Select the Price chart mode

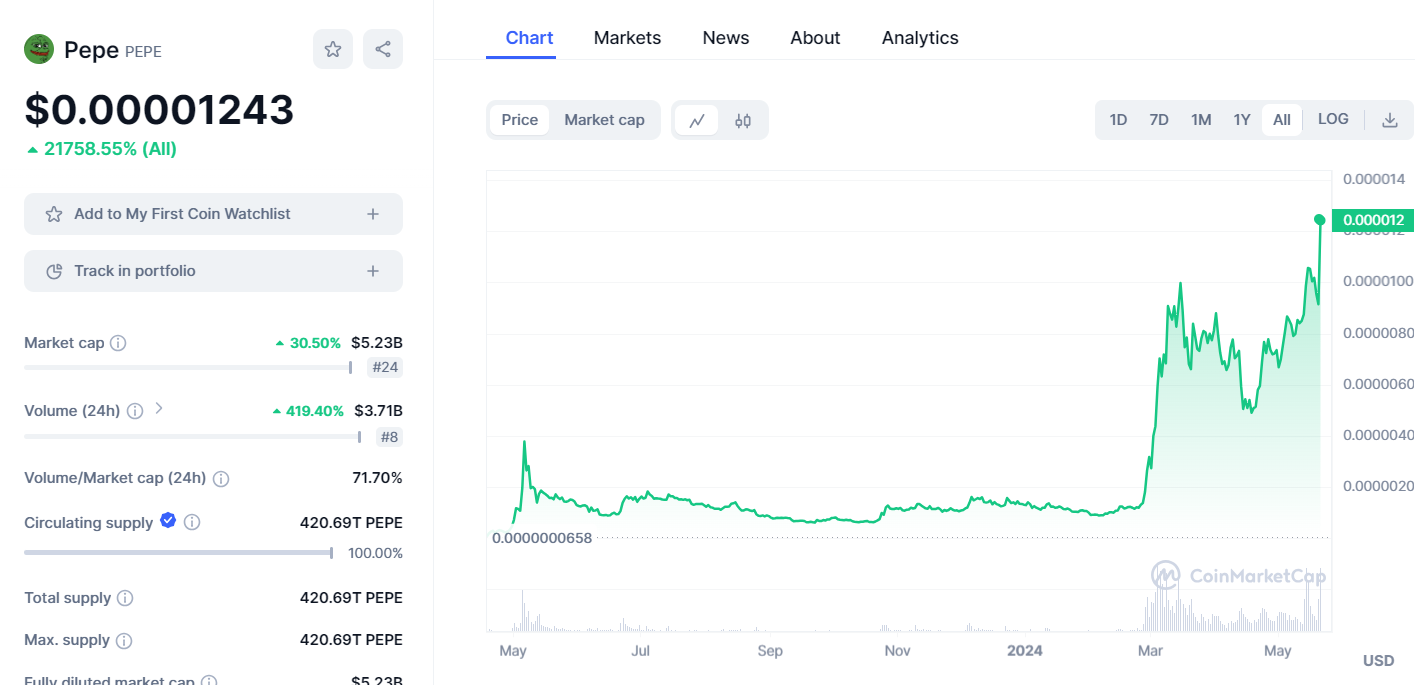(x=520, y=120)
